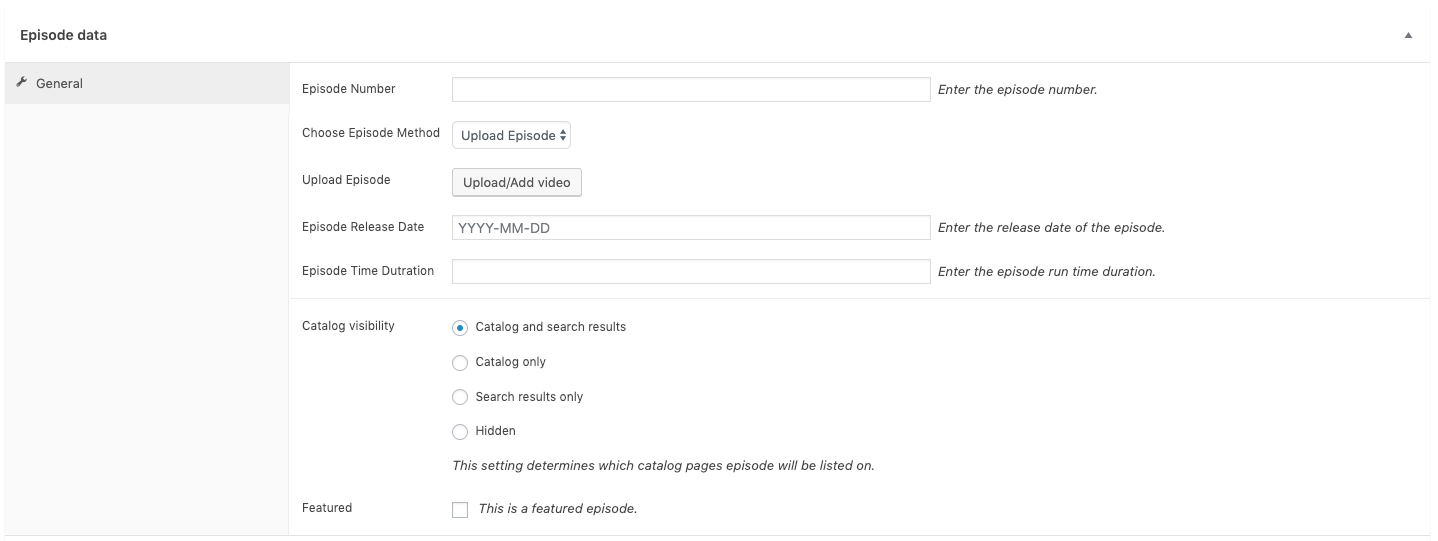Click the Episode Time Dutration label

pyautogui.click(x=368, y=271)
